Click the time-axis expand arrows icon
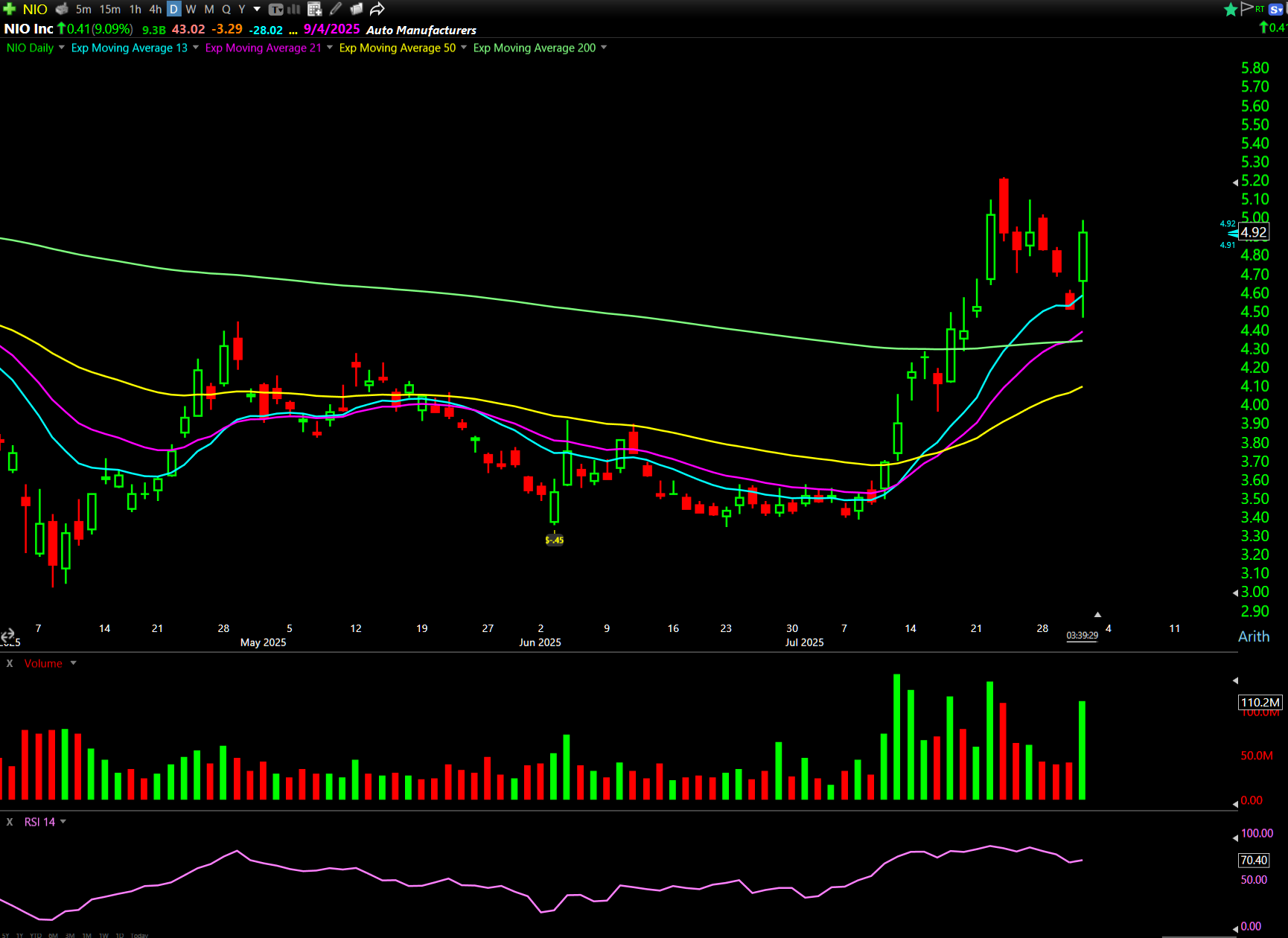1288x938 pixels. pos(7,635)
